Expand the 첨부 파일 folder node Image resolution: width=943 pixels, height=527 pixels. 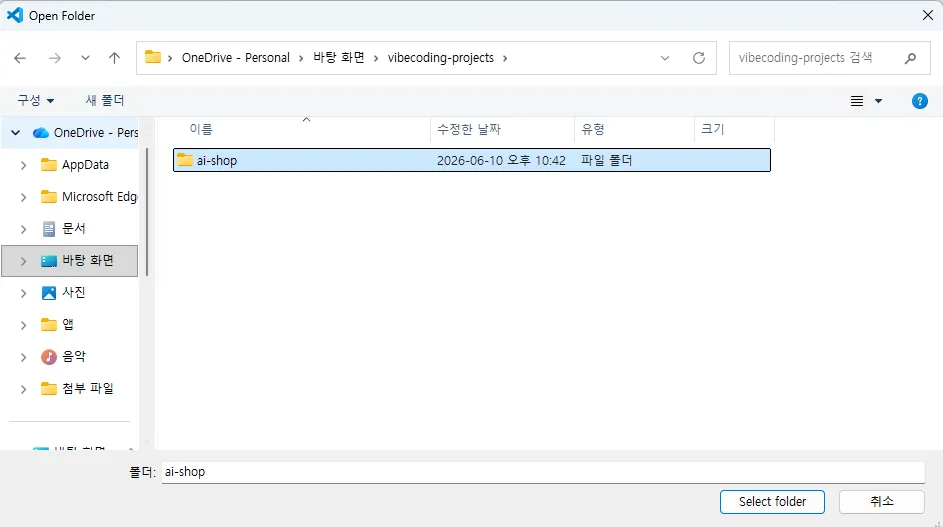(23, 389)
